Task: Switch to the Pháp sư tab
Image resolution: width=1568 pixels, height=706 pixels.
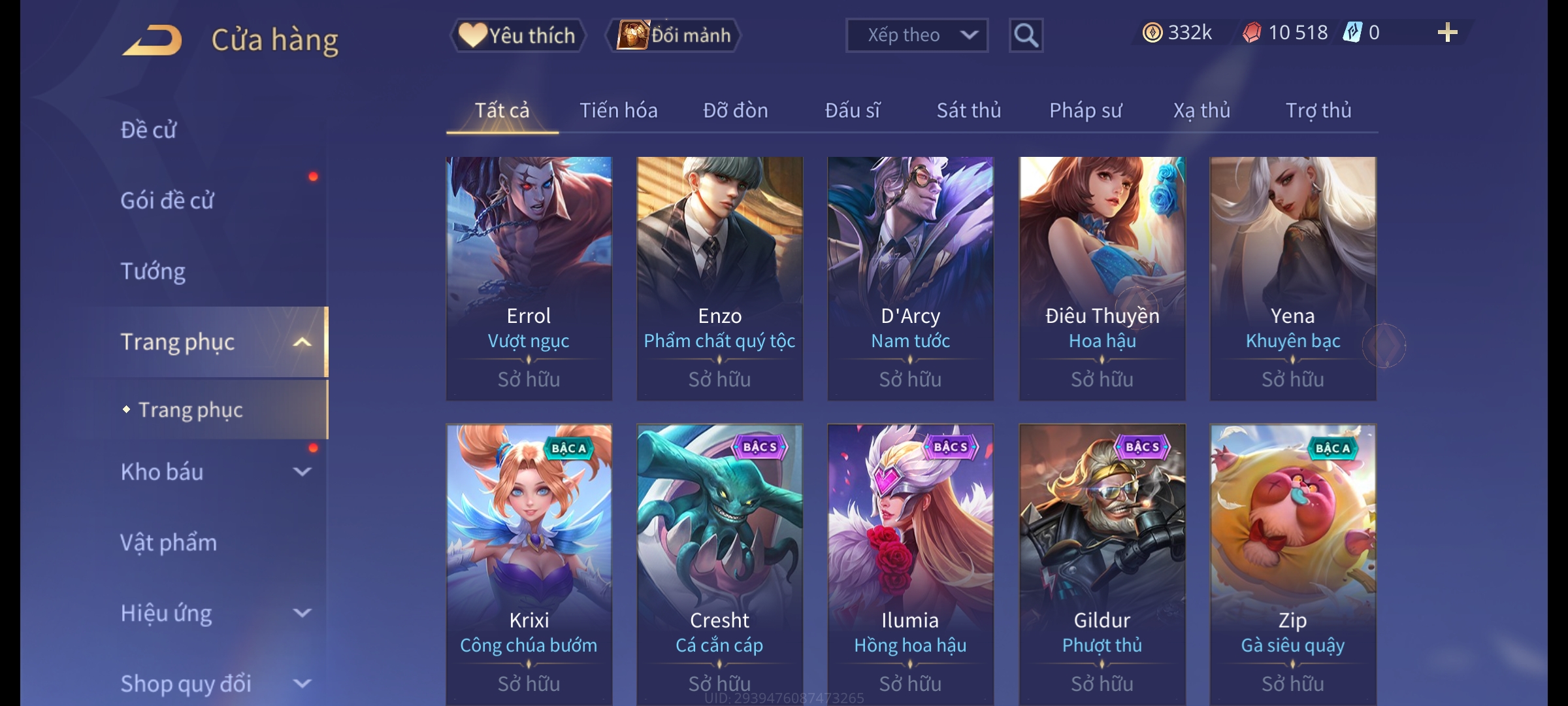Action: tap(1085, 110)
